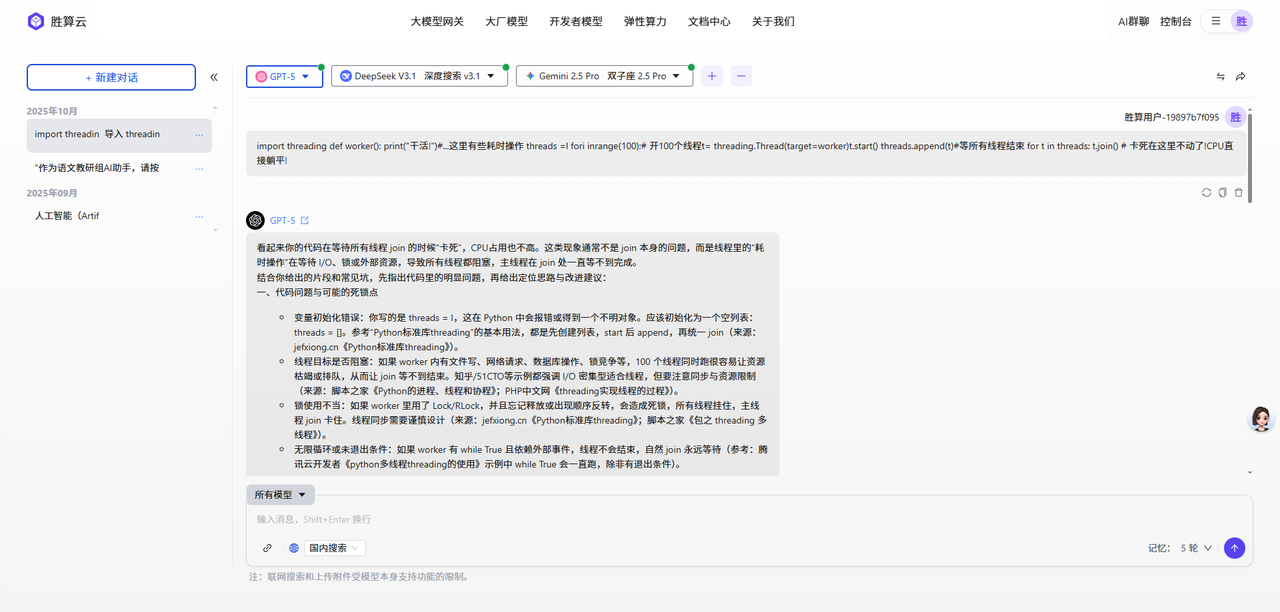1280x612 pixels.
Task: Open options for the 作为语文教研组AI助手 conversation
Action: (199, 169)
